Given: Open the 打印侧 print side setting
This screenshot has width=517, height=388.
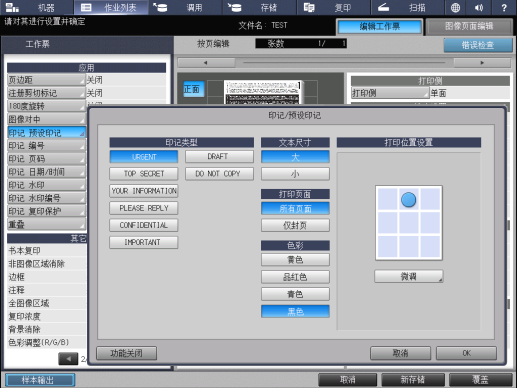Looking at the screenshot, I should click(390, 93).
